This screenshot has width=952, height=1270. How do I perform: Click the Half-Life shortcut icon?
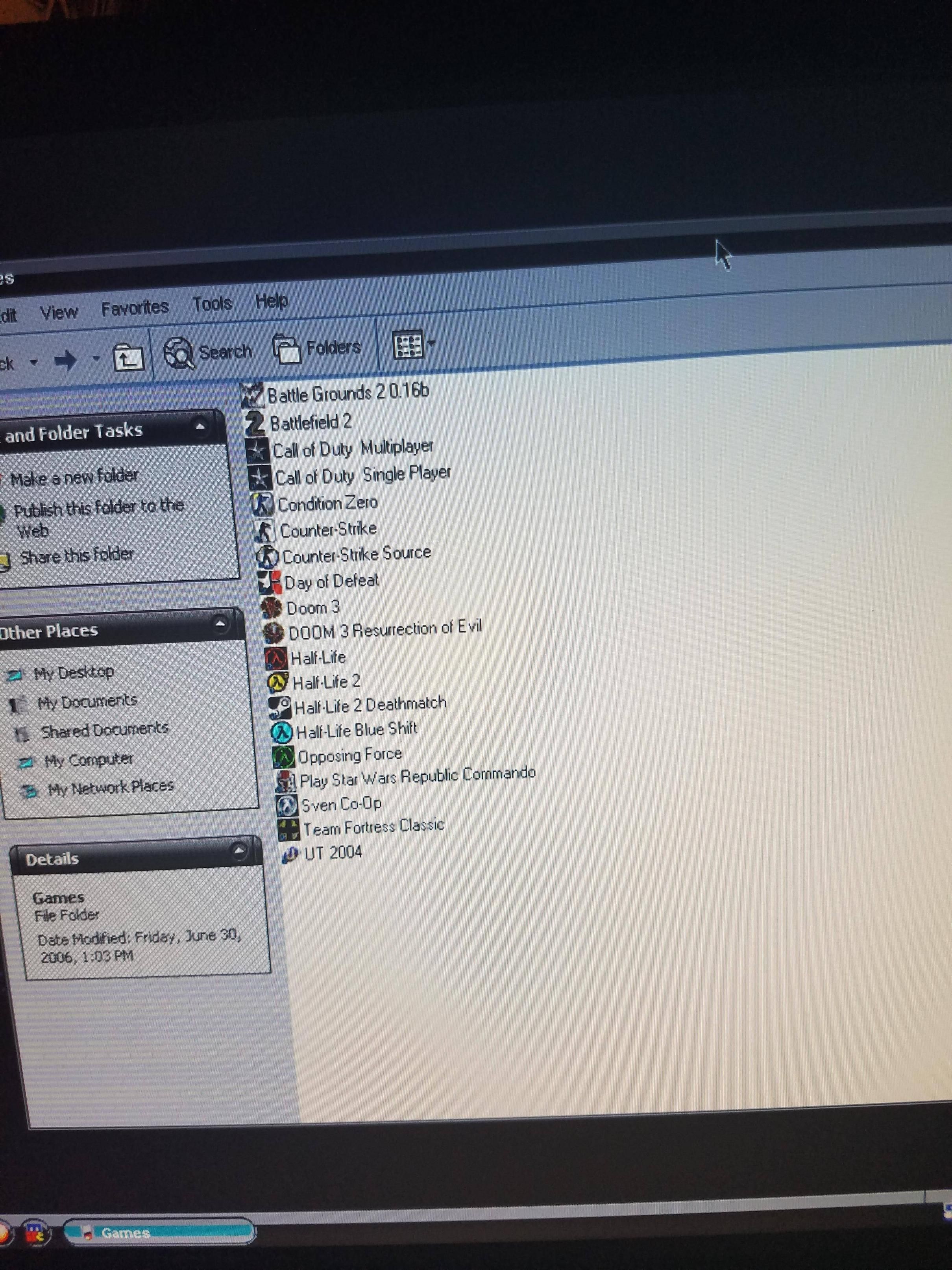pyautogui.click(x=276, y=658)
